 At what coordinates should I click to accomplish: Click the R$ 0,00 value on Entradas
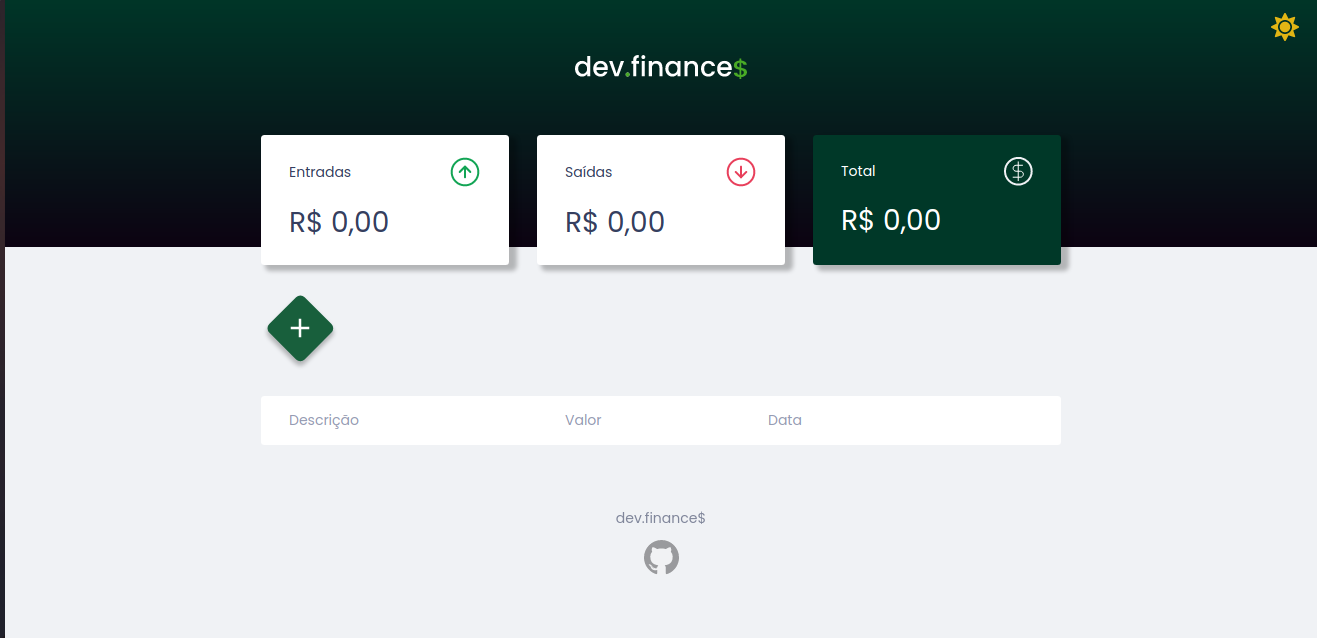(x=338, y=222)
